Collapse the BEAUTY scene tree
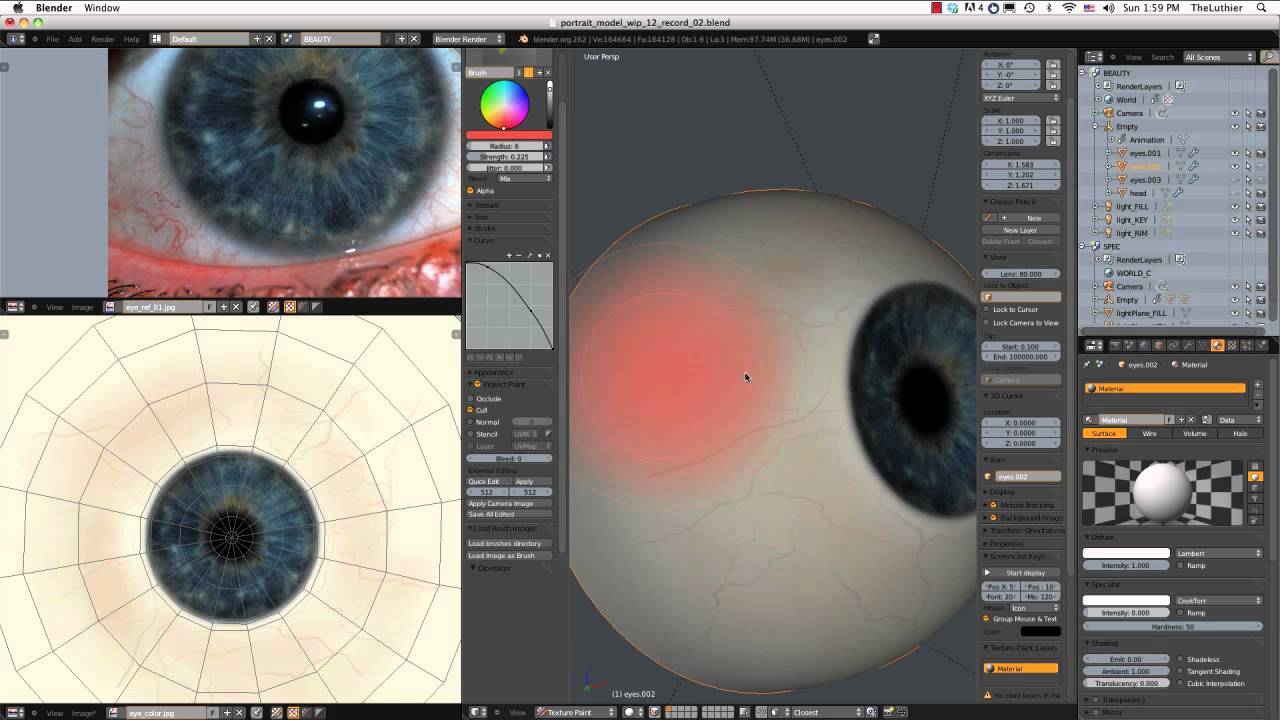The height and width of the screenshot is (720, 1280). click(x=1084, y=73)
